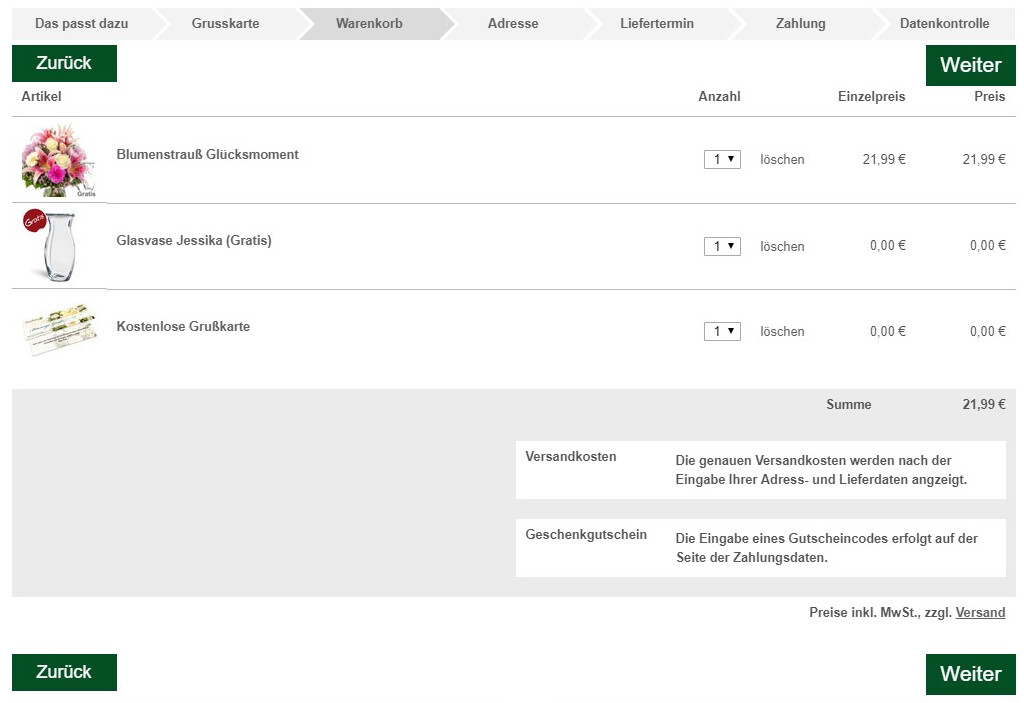Click the Artikel column header

tap(41, 97)
